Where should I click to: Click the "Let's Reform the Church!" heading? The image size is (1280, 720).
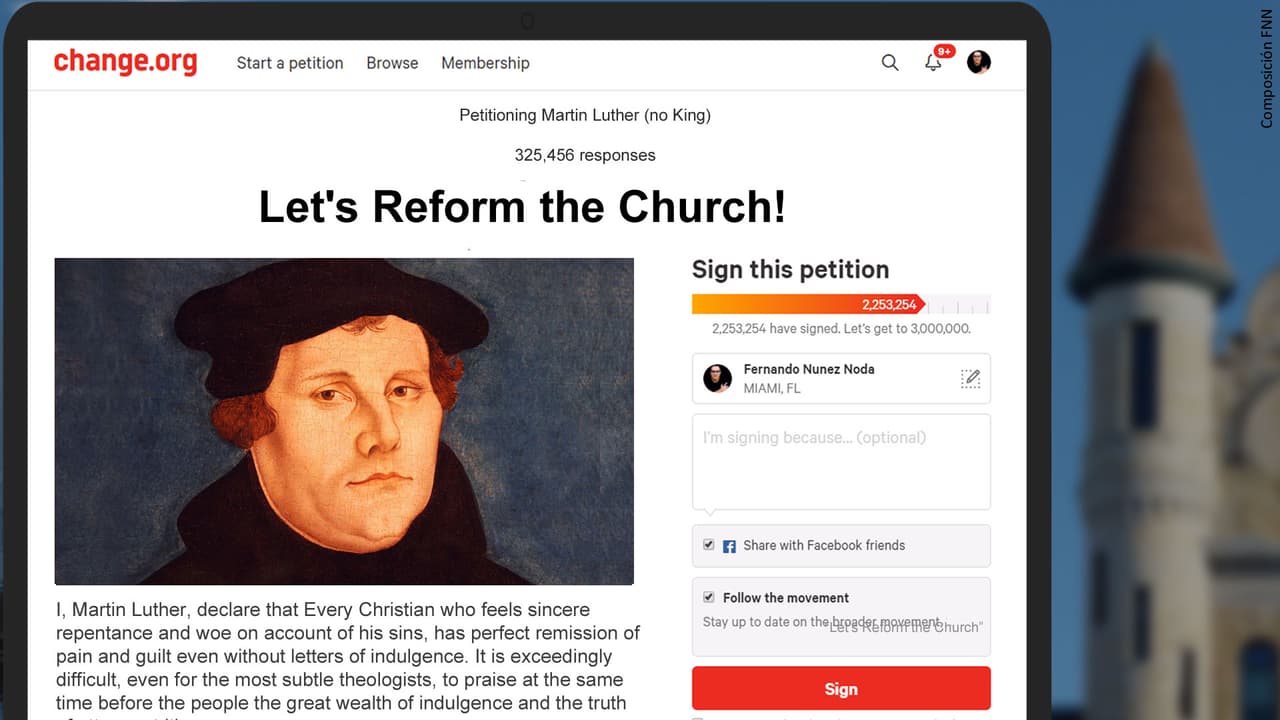522,207
